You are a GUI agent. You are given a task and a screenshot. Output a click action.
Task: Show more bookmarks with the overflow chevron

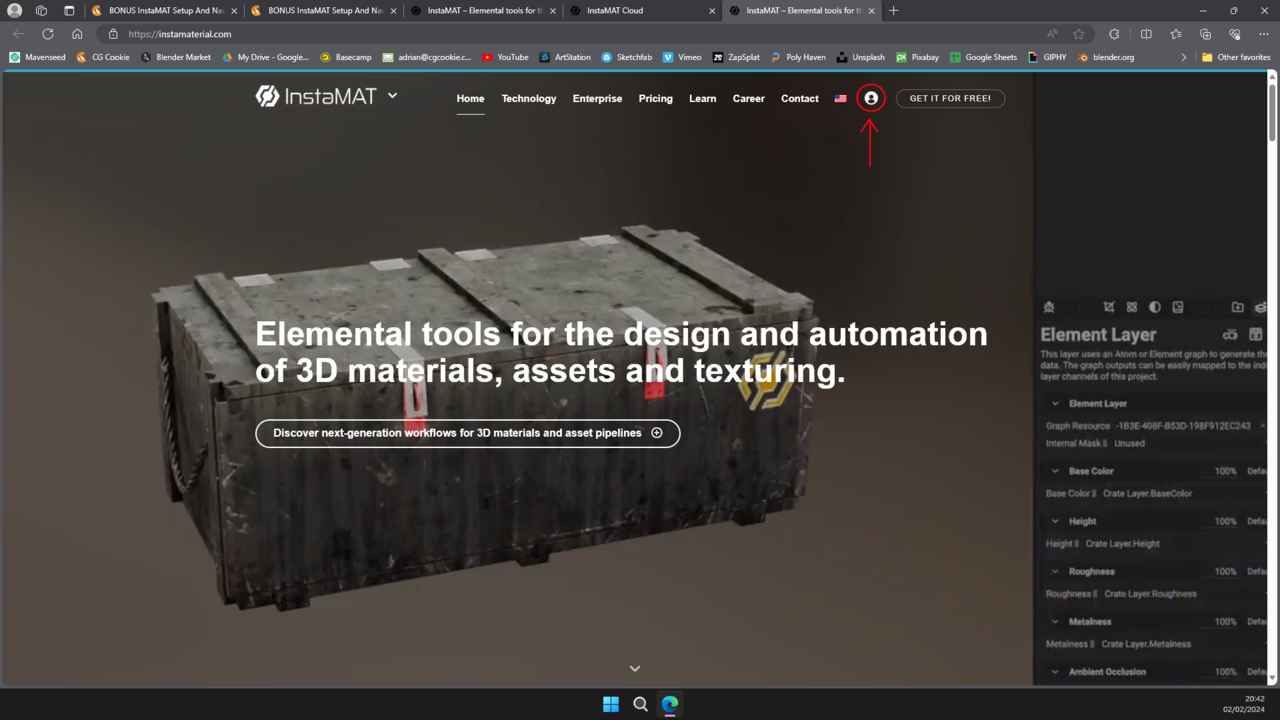coord(1183,57)
